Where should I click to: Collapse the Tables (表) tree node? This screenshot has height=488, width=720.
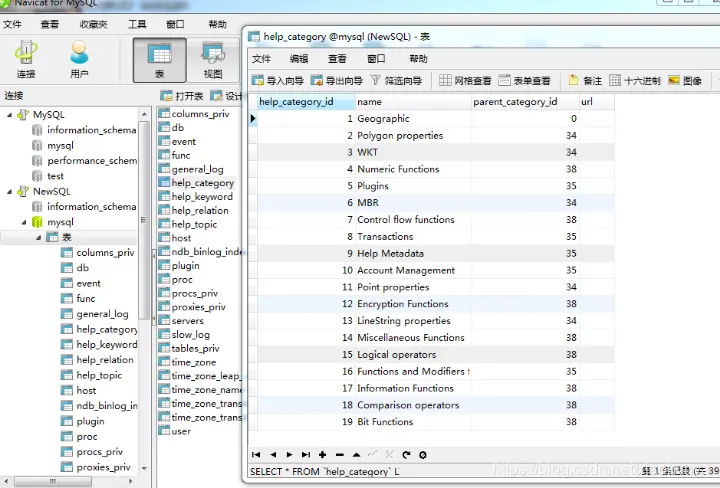39,237
